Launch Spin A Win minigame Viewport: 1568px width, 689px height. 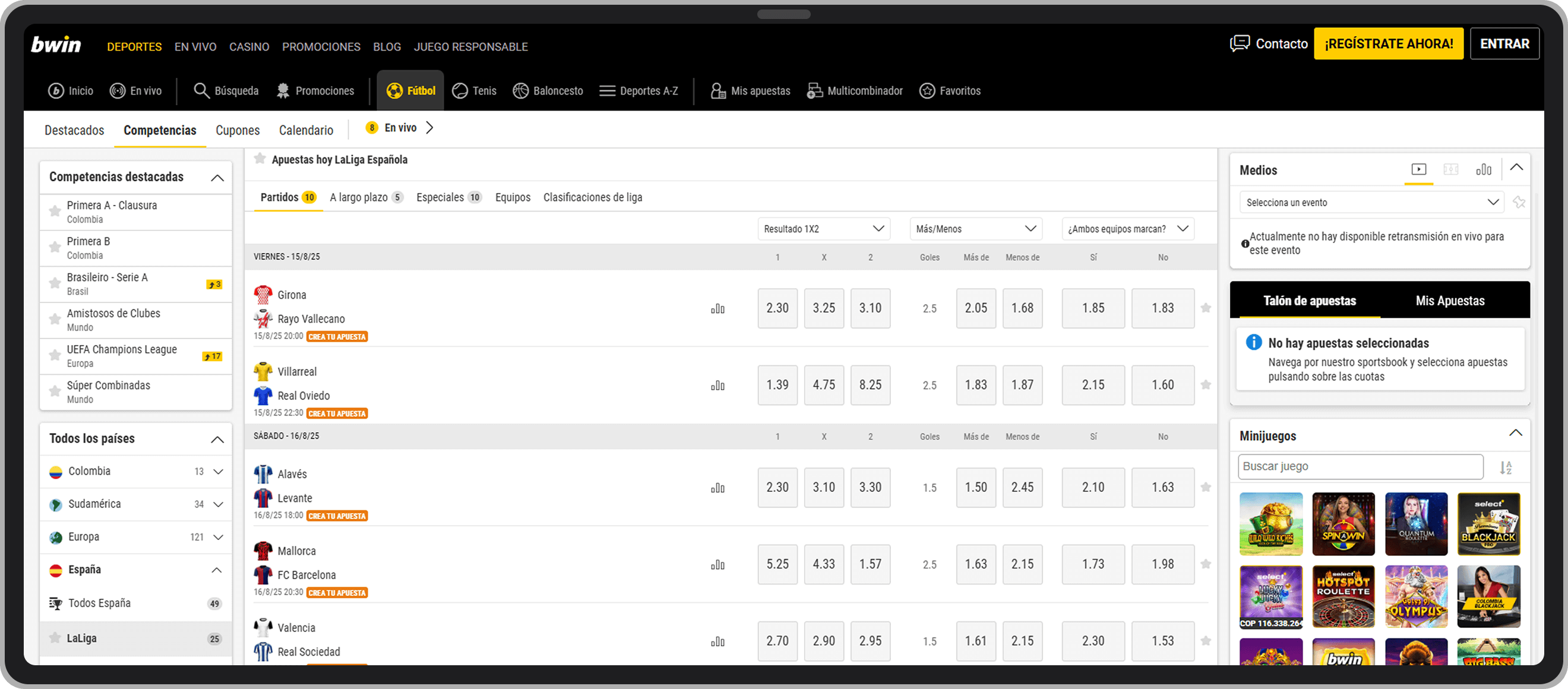click(1343, 524)
